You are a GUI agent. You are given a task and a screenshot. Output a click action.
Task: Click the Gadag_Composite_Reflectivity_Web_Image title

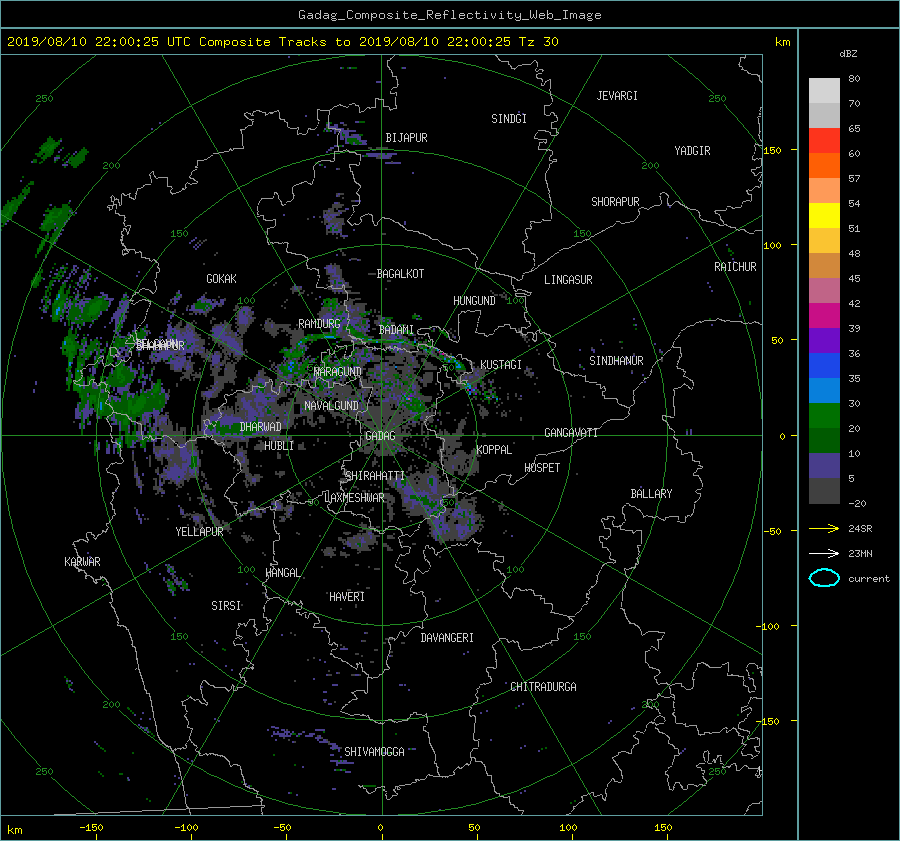tap(449, 15)
